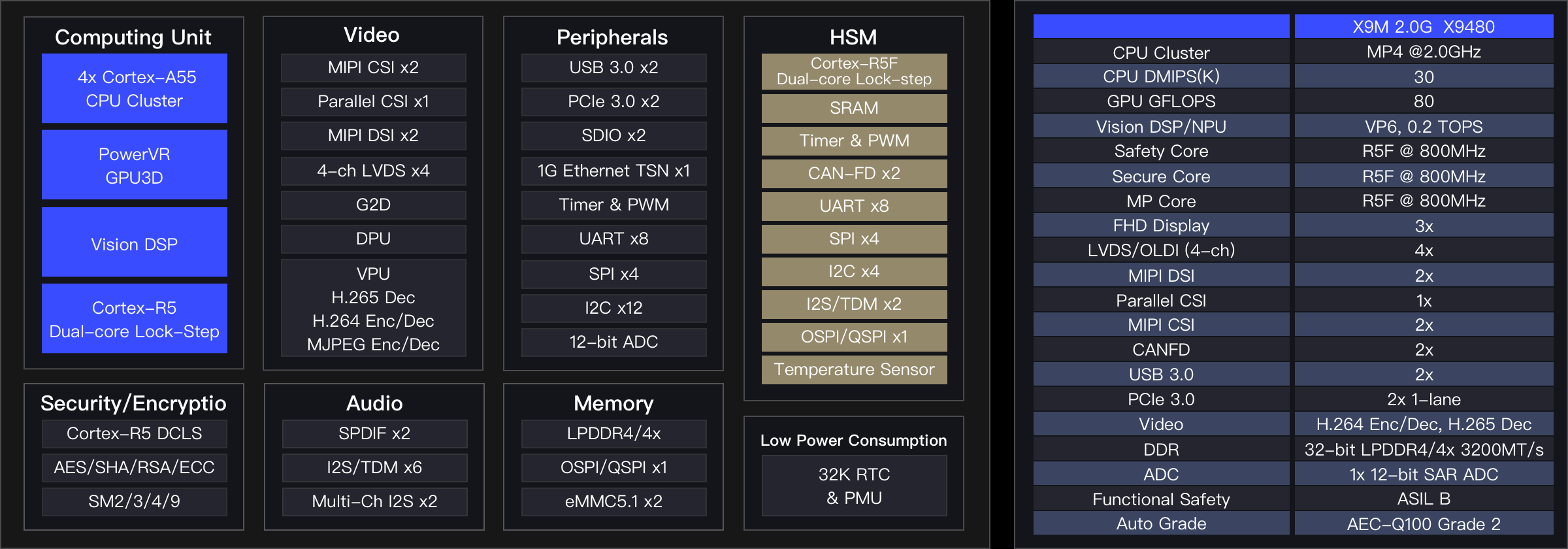This screenshot has width=1568, height=549.
Task: Click the ASIL B cell
Action: pos(1424,499)
